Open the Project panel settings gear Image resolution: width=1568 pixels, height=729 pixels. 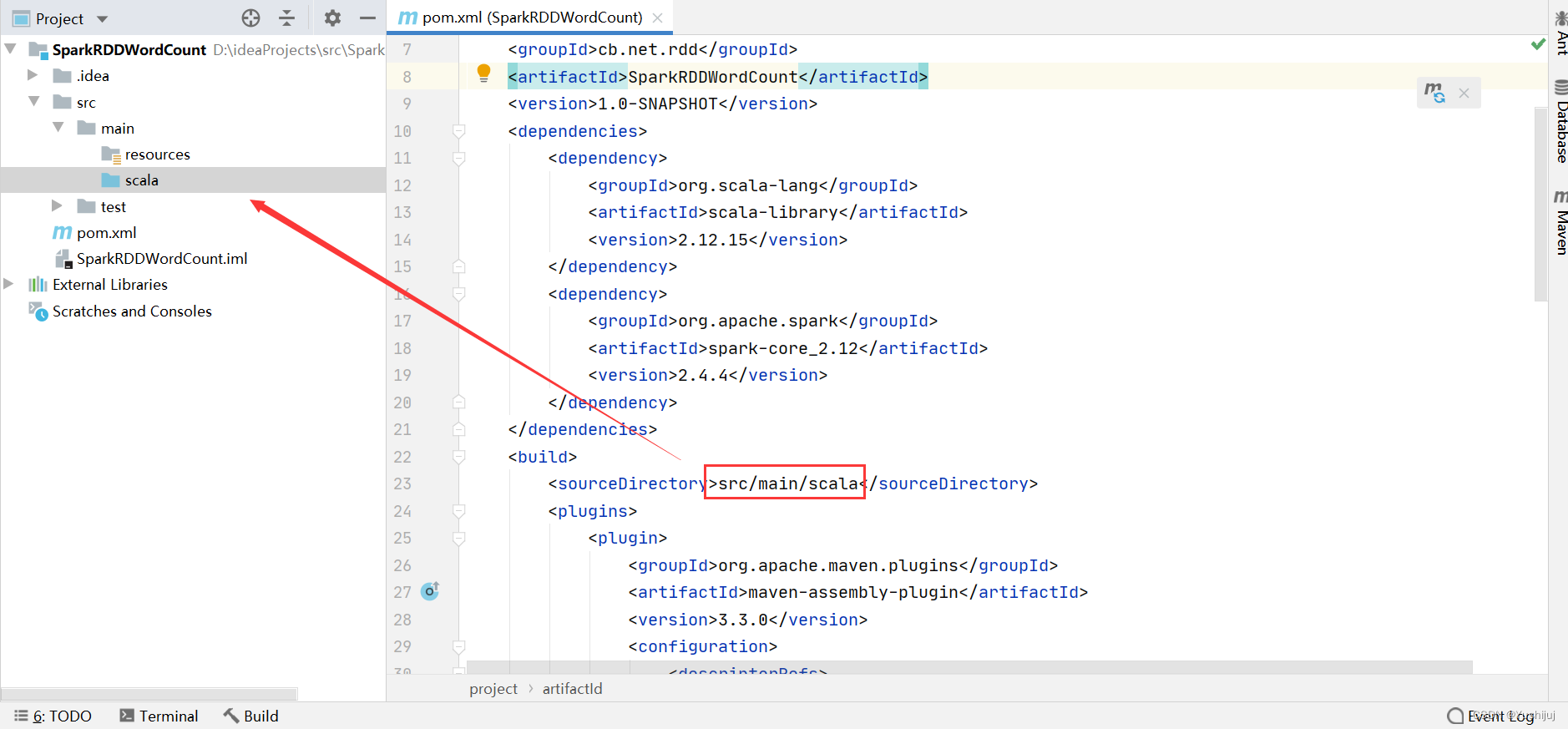click(x=332, y=18)
